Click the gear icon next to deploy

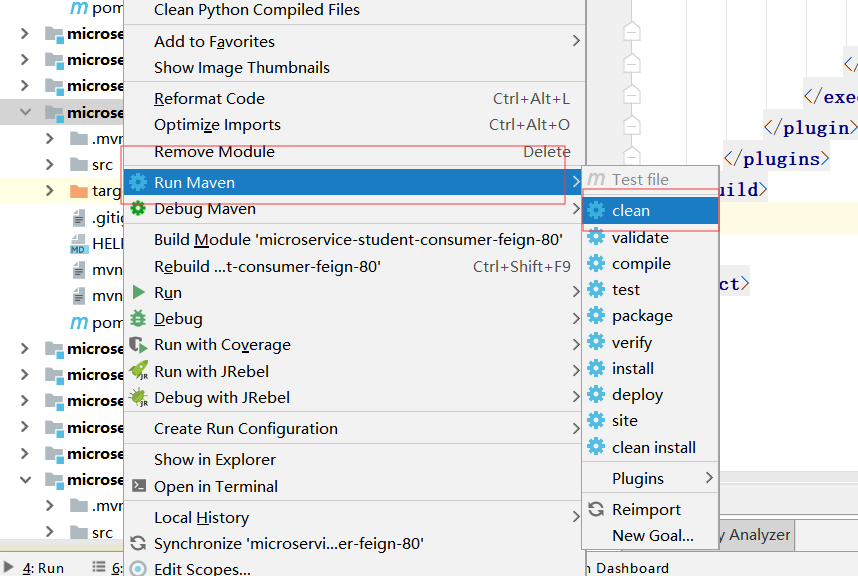(x=596, y=394)
